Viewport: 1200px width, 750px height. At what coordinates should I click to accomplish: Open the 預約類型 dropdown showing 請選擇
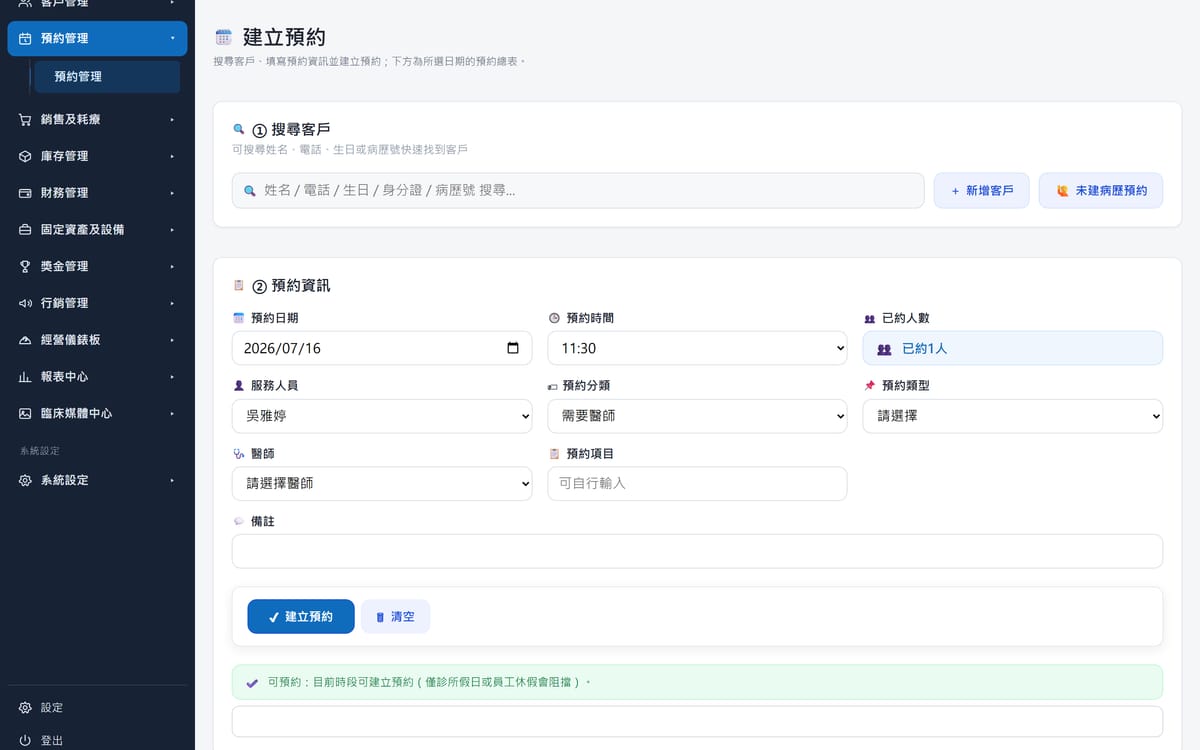(x=1013, y=416)
